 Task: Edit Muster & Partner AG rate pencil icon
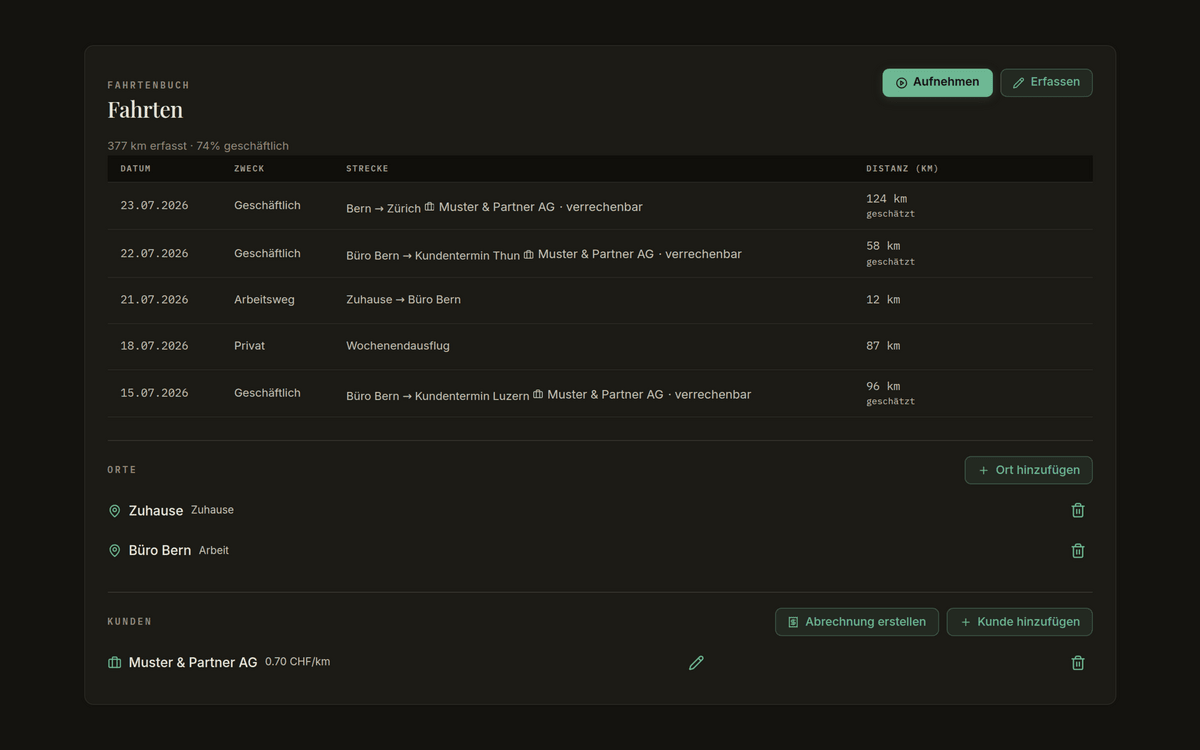click(x=696, y=663)
